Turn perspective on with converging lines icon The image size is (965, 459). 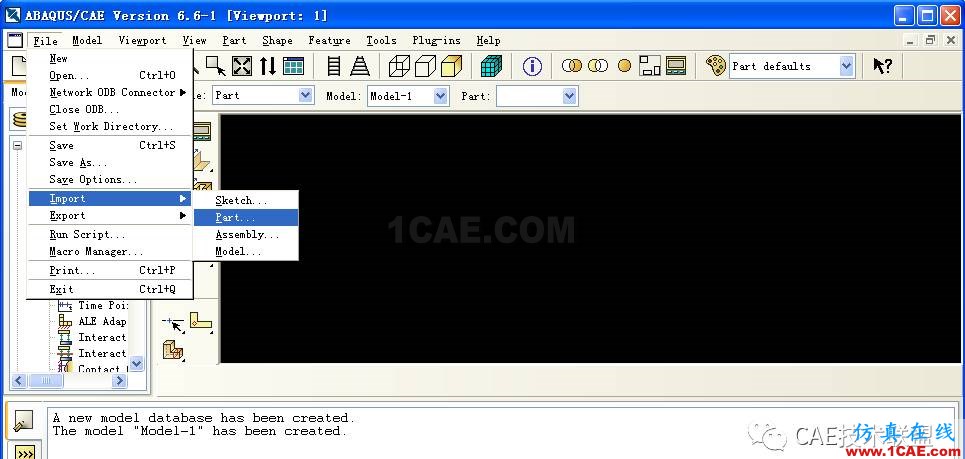coord(360,66)
